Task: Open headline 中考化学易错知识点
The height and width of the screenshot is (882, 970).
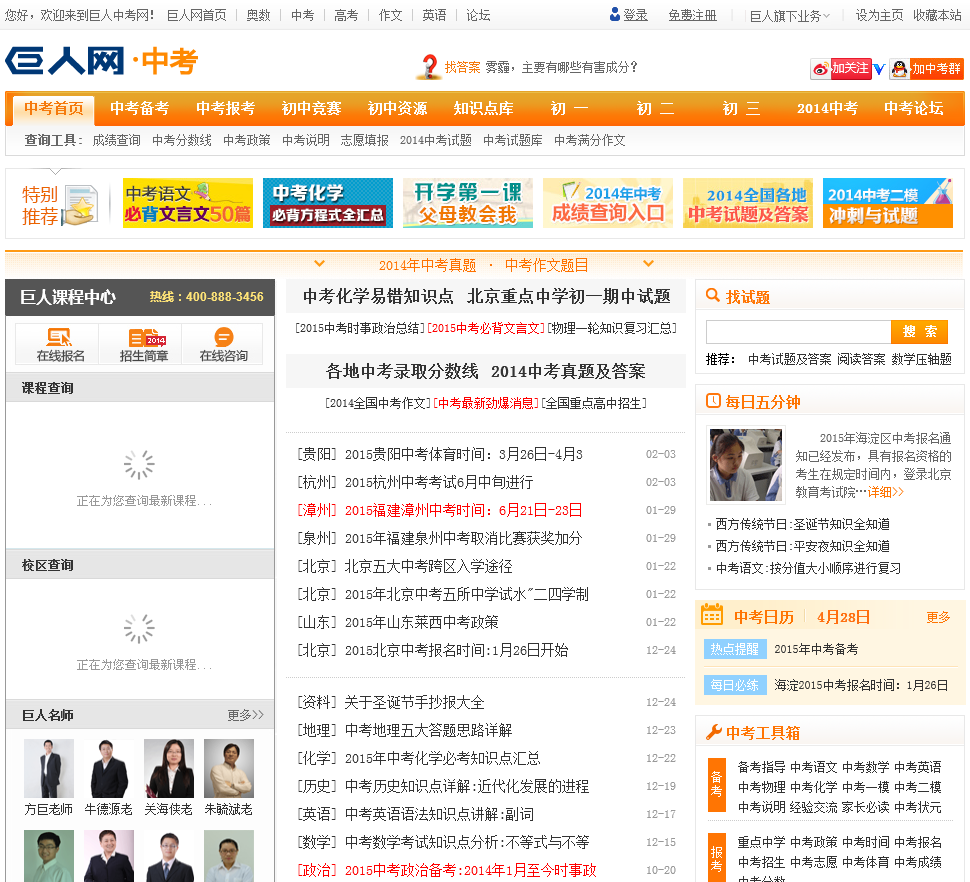Action: (x=378, y=296)
